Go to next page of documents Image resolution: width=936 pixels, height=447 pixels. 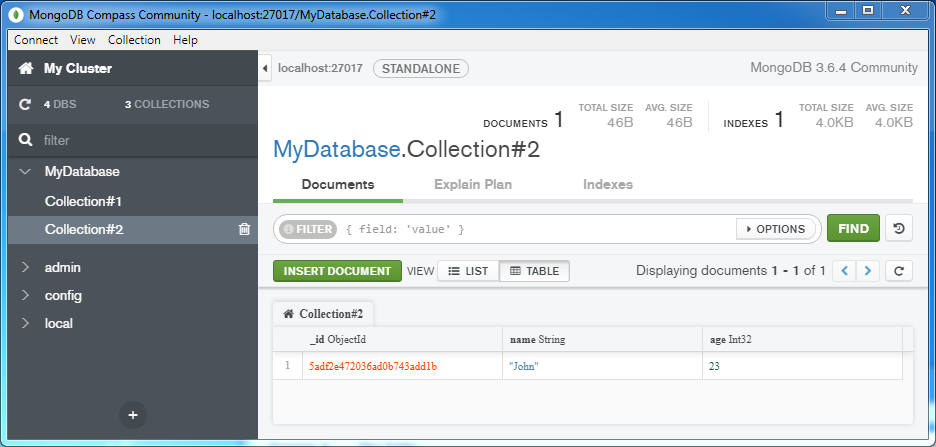coord(868,271)
